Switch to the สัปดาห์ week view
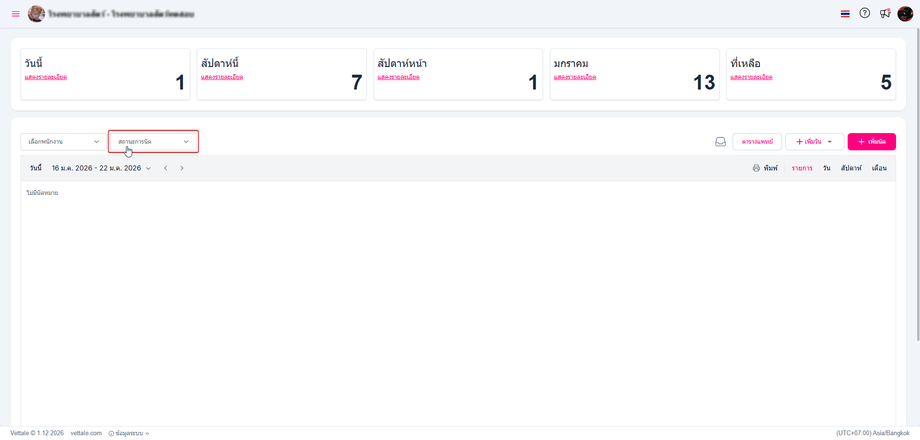Image resolution: width=920 pixels, height=440 pixels. click(x=851, y=168)
